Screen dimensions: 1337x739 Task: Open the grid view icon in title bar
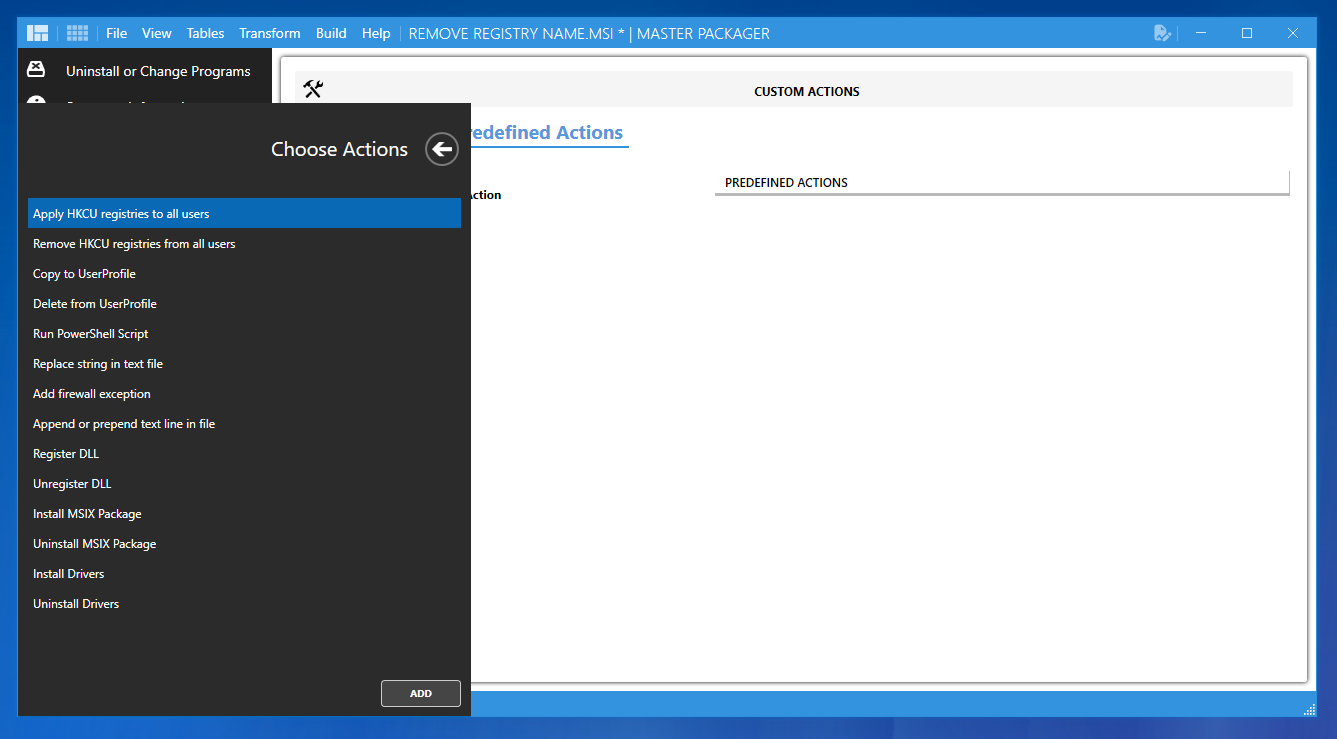(x=78, y=33)
